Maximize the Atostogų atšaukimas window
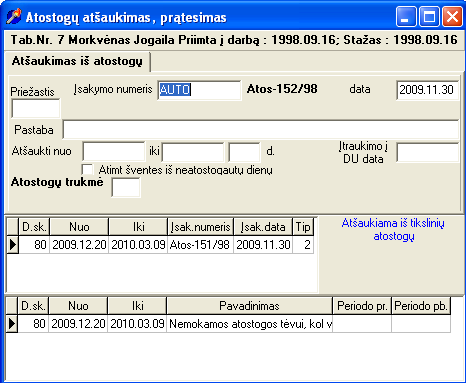467x384 pixels. pos(429,16)
